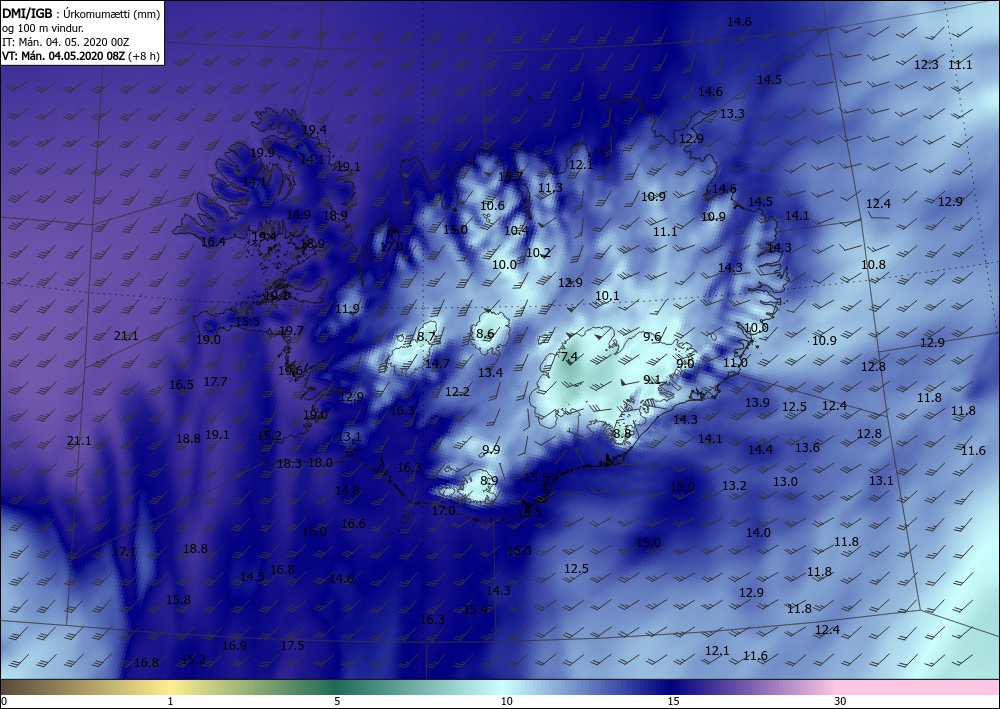Click the 8.6 value on the map
The image size is (1000, 709).
click(x=485, y=333)
